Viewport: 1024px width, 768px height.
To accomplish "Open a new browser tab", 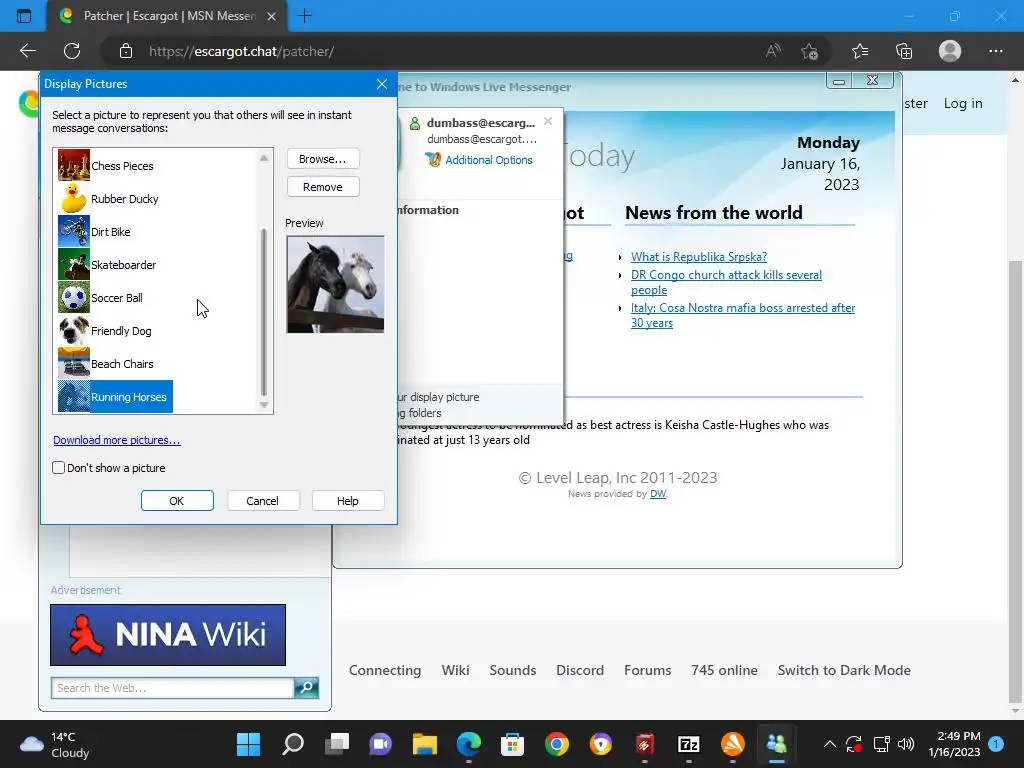I will (304, 16).
